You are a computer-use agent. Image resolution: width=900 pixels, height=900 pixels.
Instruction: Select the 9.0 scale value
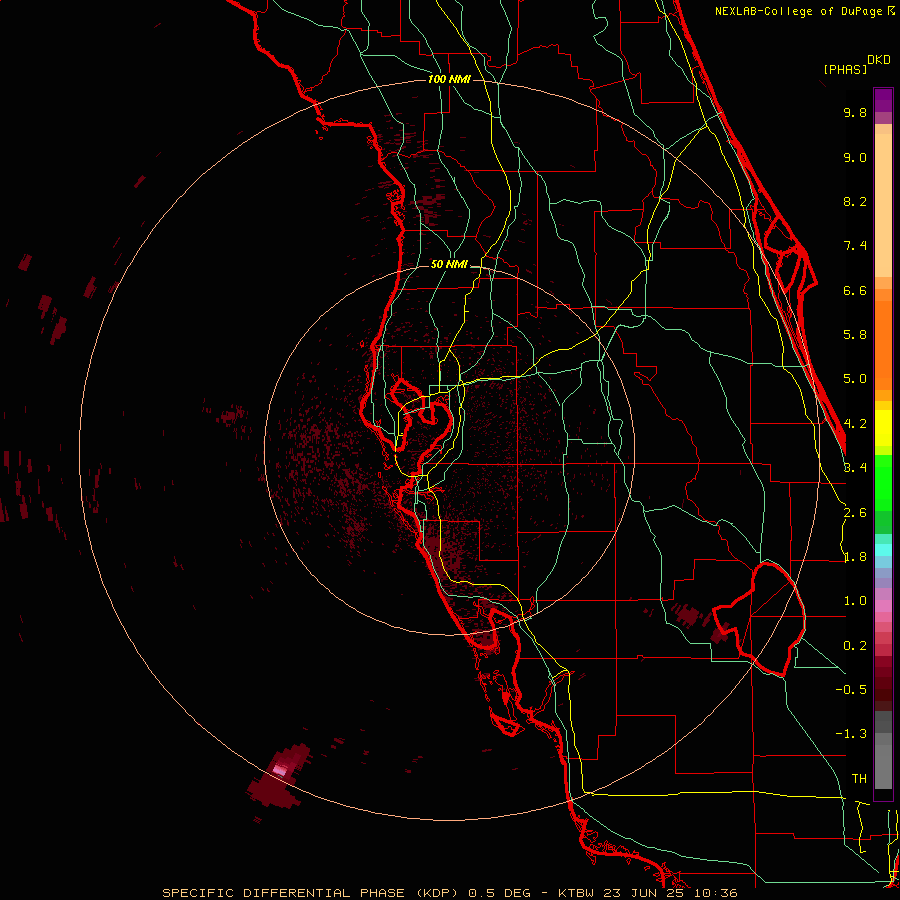(x=855, y=157)
